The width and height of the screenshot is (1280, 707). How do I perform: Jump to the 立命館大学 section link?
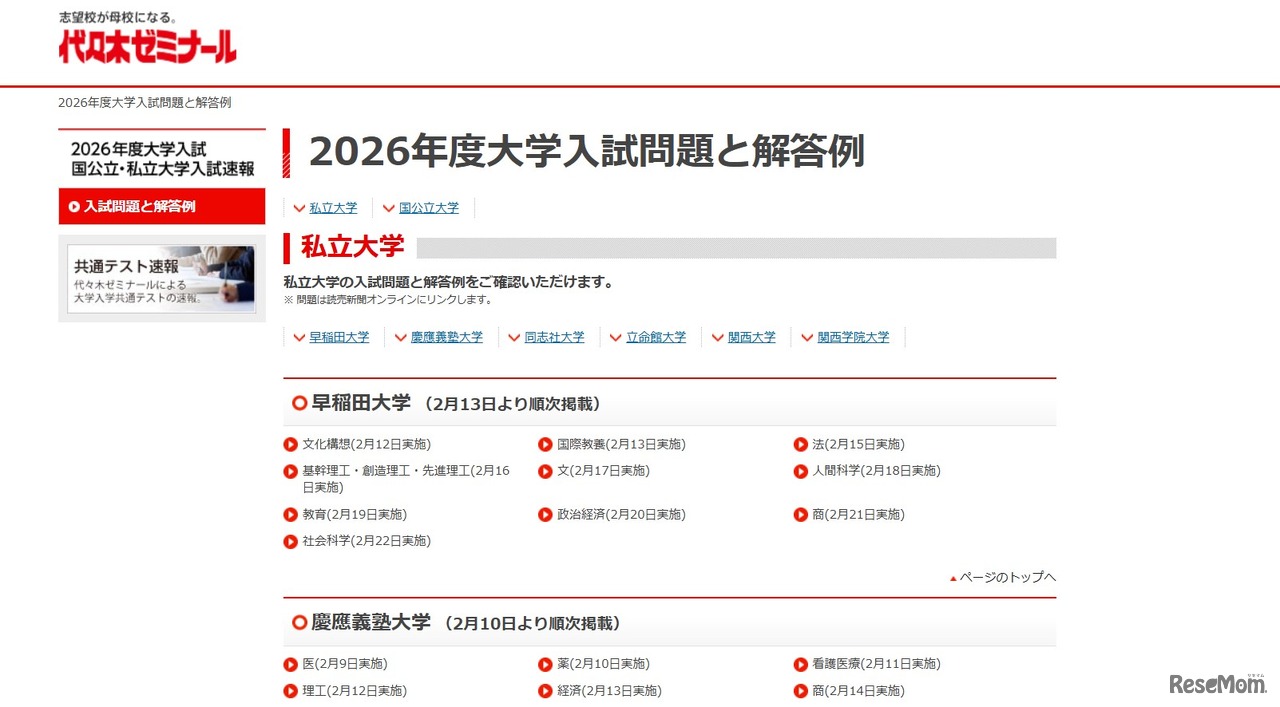[656, 338]
